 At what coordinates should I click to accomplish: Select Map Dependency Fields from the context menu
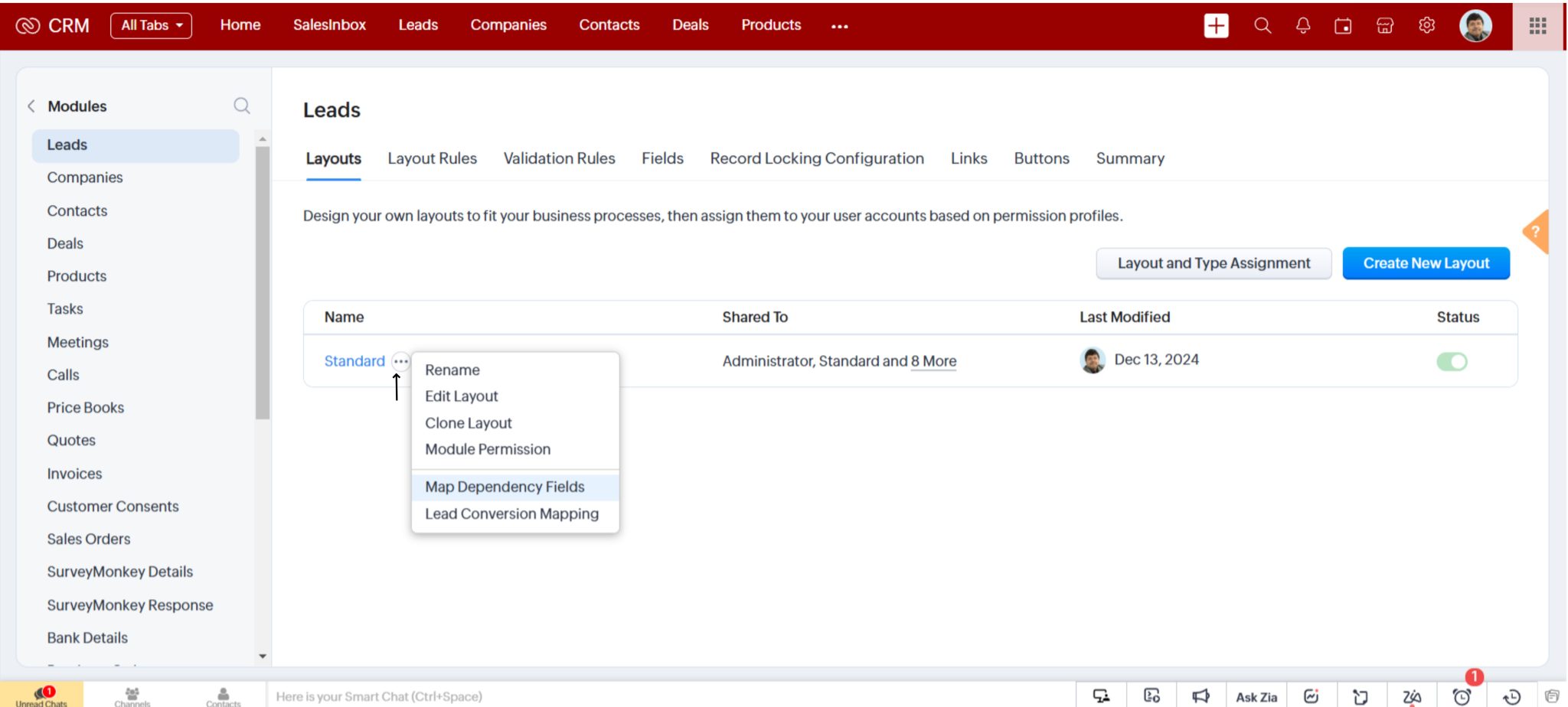(x=504, y=487)
